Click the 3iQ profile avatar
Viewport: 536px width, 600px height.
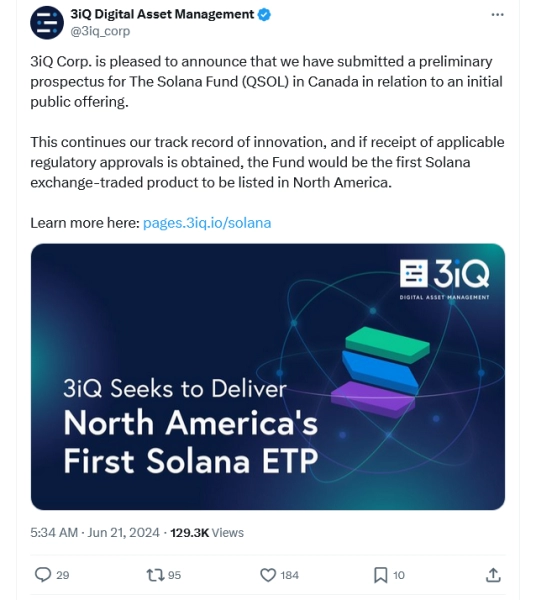pos(47,23)
